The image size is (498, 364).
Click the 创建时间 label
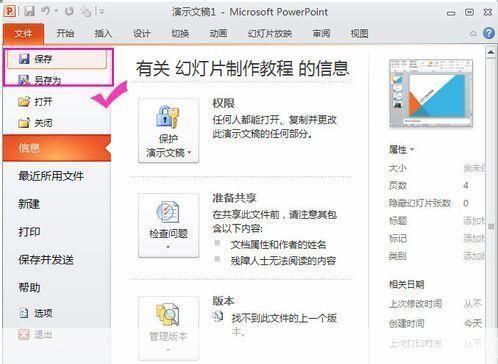(x=407, y=323)
